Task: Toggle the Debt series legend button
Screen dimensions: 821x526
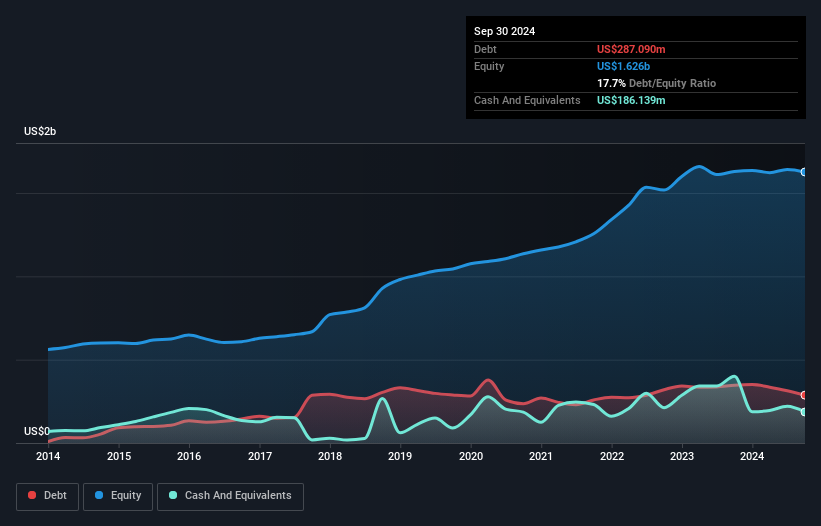Action: coord(48,496)
